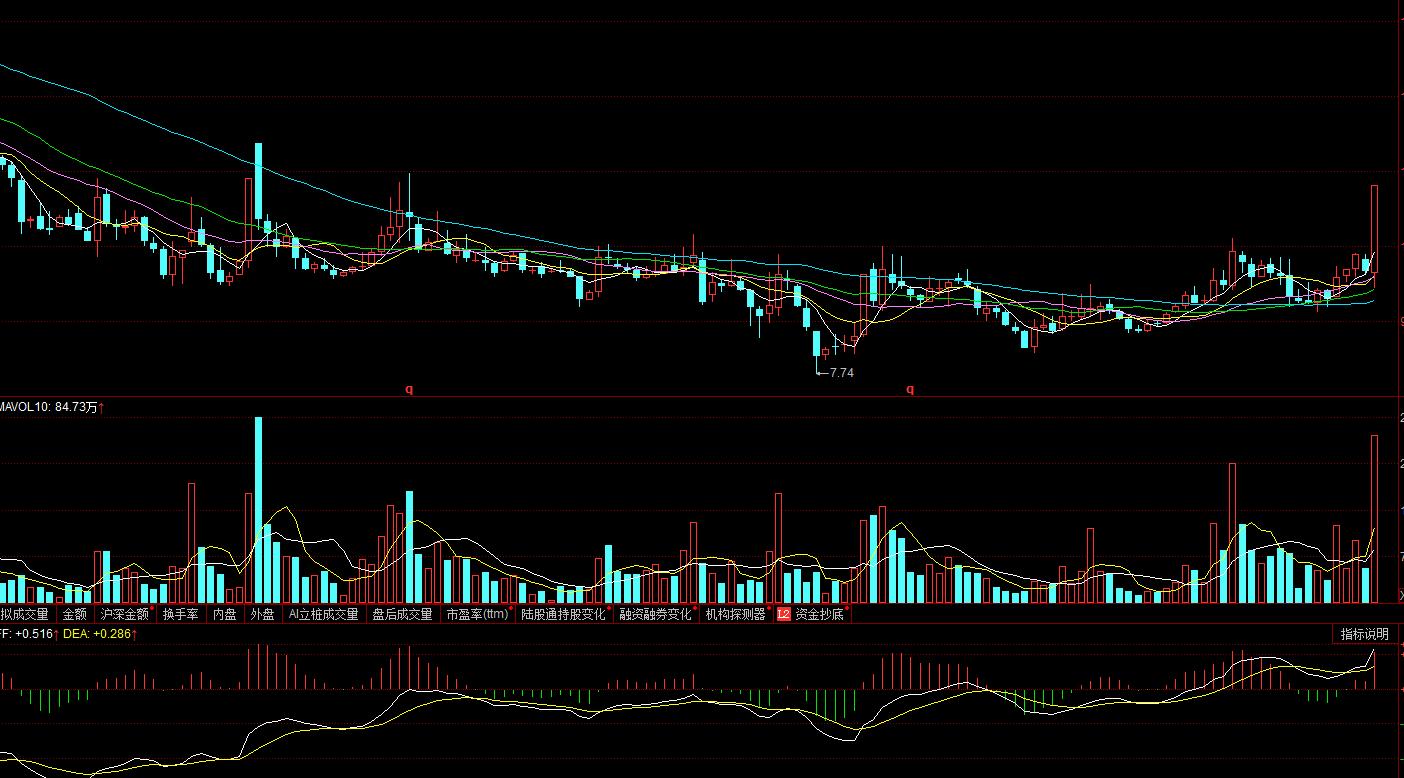
Task: Open the 沪深金额 indicator tab
Action: pos(125,614)
